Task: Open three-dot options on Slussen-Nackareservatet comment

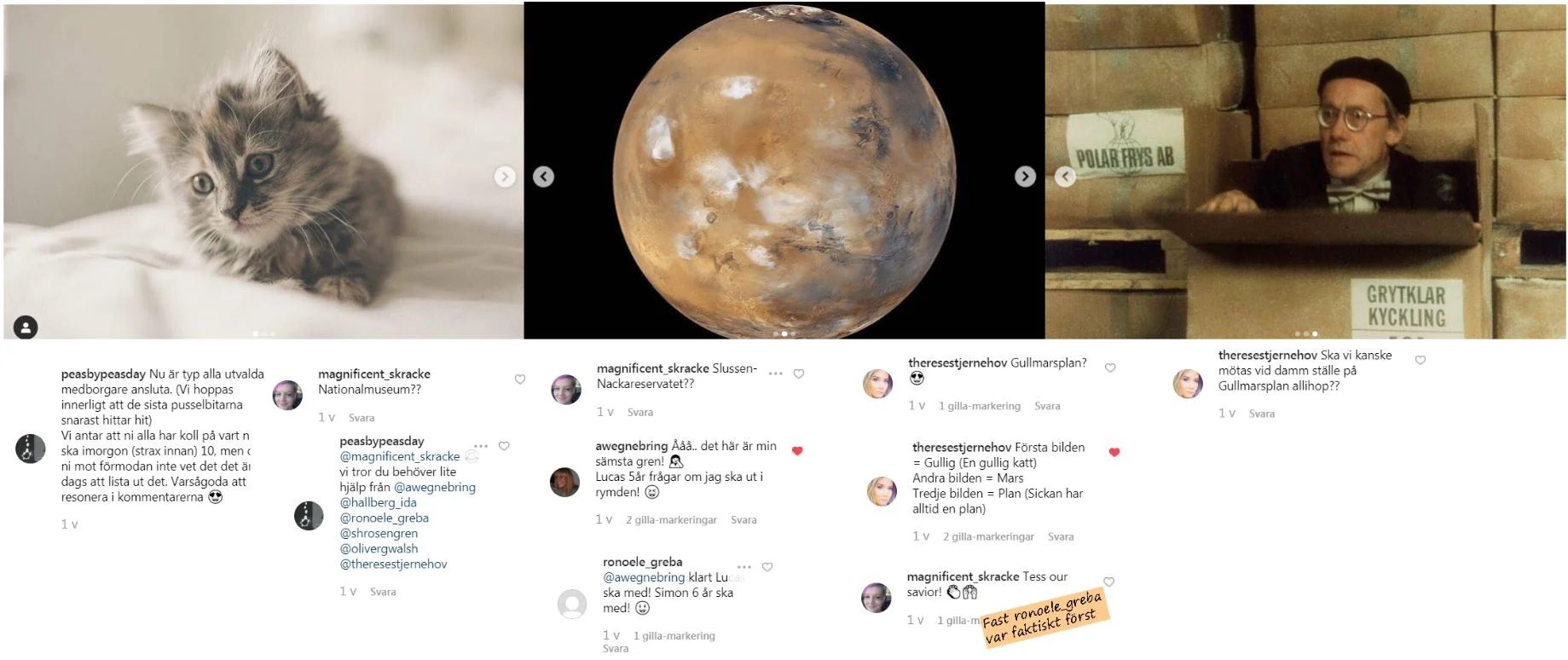Action: coord(775,373)
